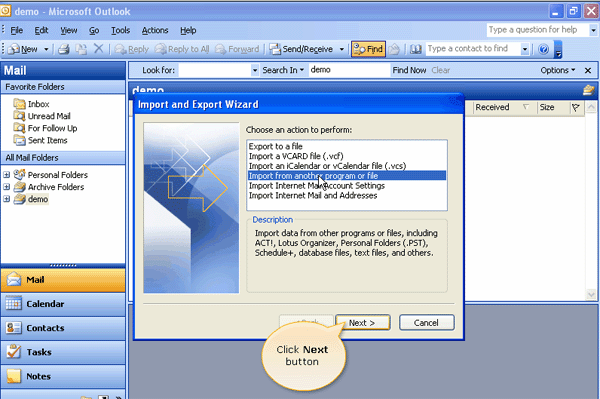
Task: Open the Send/Receive dropdown arrow
Action: [342, 49]
